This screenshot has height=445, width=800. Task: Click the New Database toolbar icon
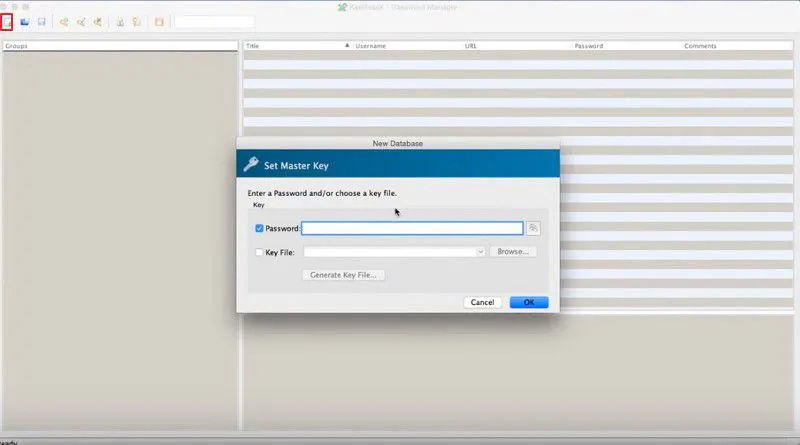pyautogui.click(x=7, y=22)
